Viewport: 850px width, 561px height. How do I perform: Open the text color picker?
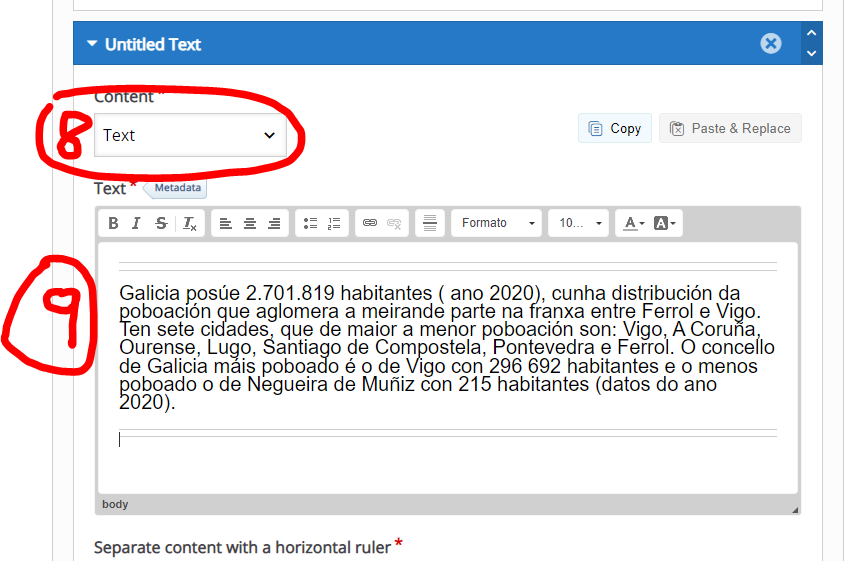[632, 223]
